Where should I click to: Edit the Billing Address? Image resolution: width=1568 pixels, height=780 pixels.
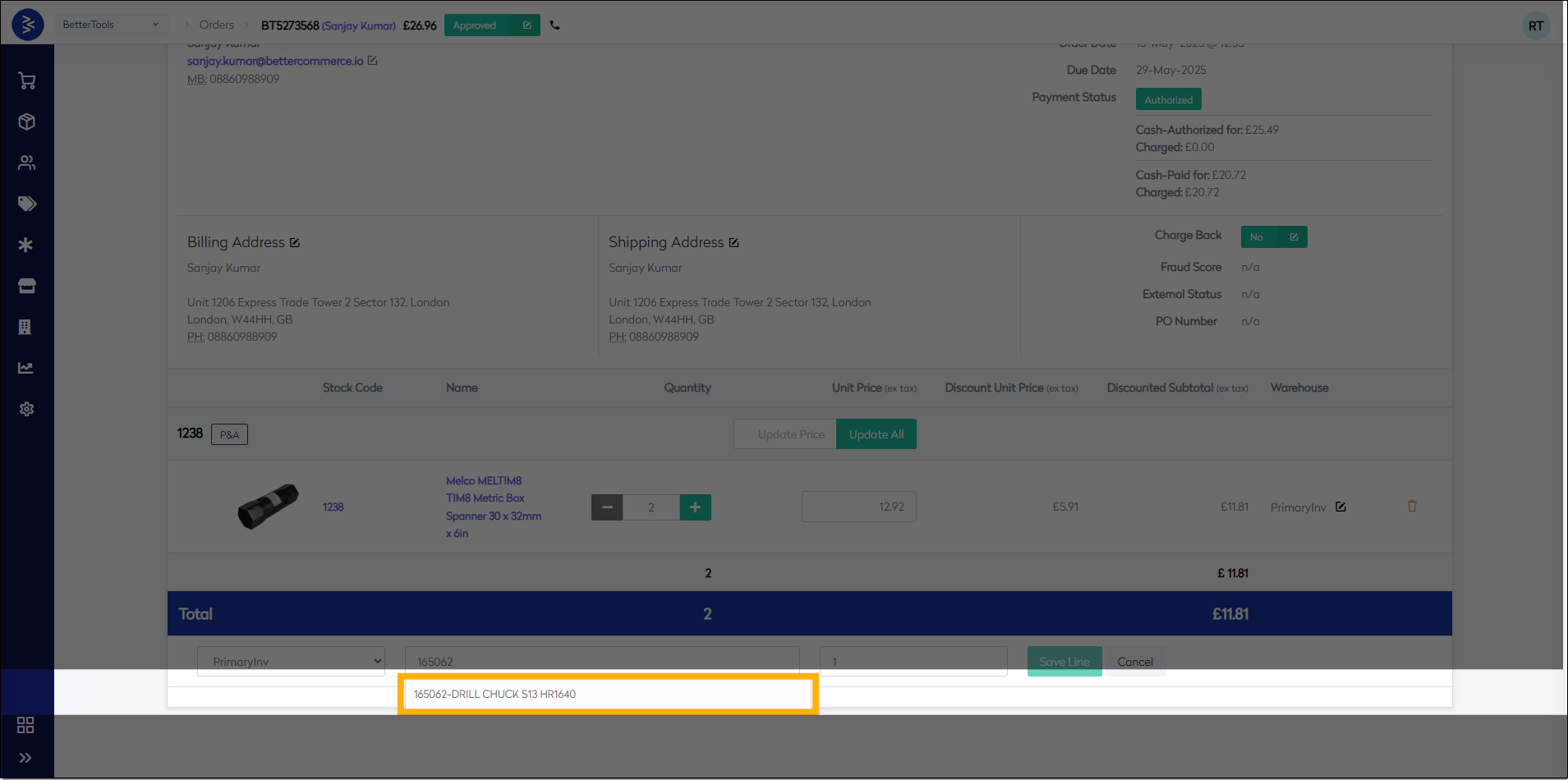[295, 243]
